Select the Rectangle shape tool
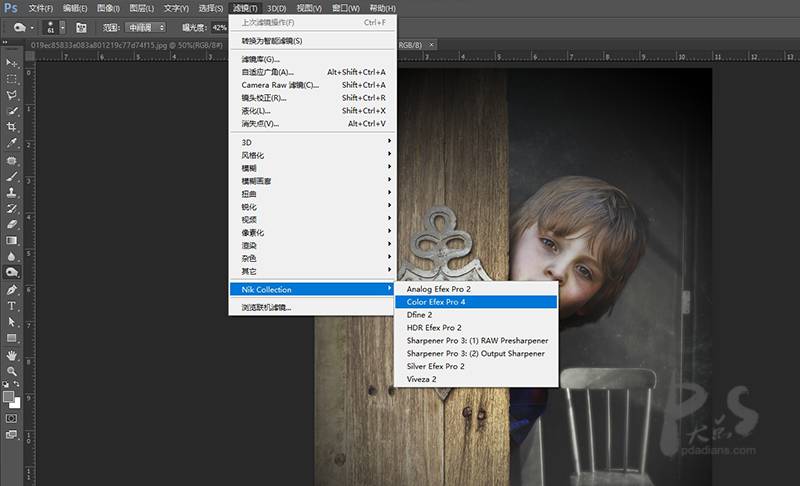Screen dimensions: 800x486 11,338
